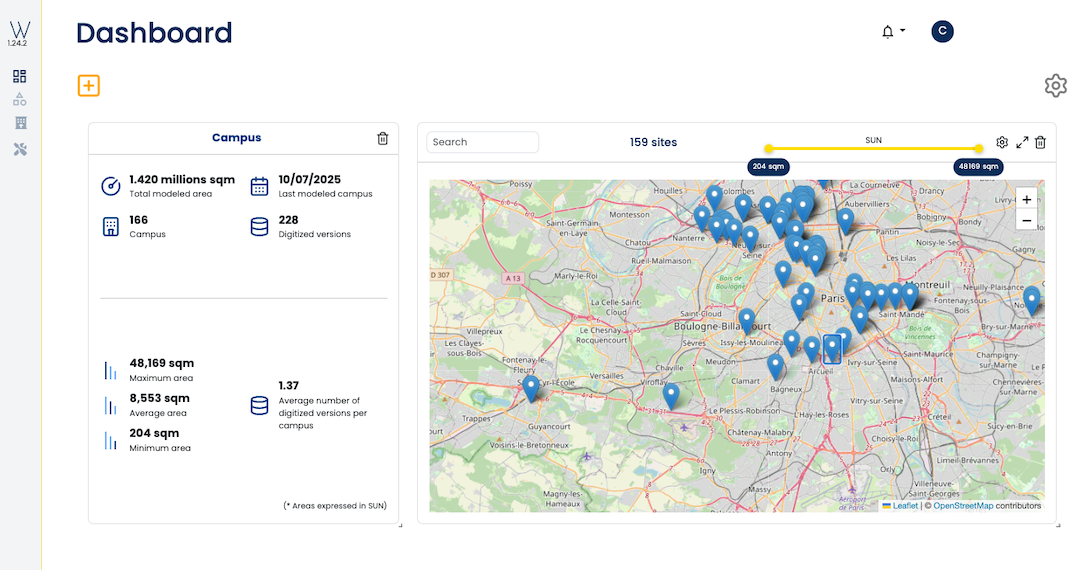Click the orange add widget plus button
Viewport: 1080px width, 570px height.
[89, 86]
